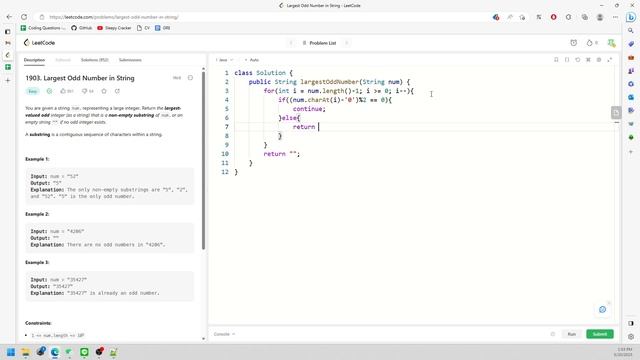
Task: Go back with the browser back arrow
Action: click(x=9, y=17)
